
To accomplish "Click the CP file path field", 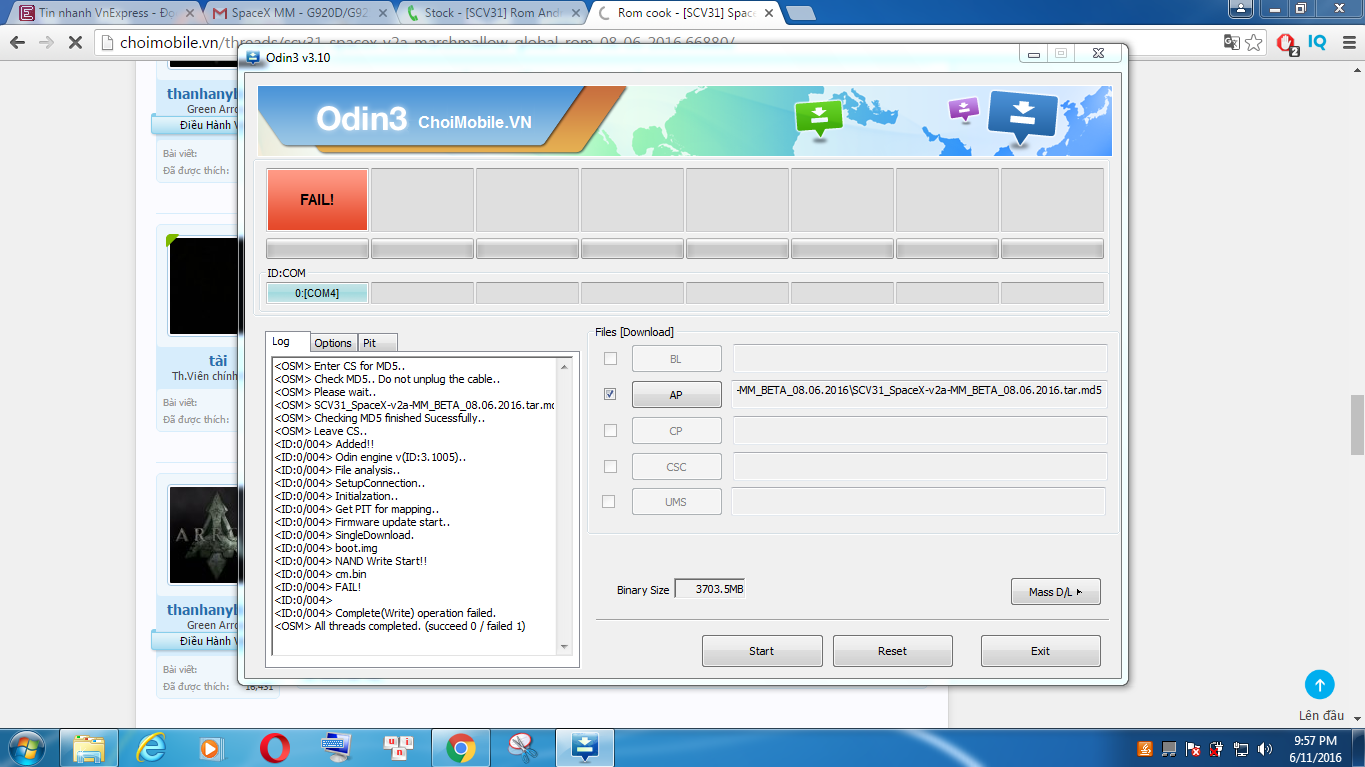I will (920, 430).
